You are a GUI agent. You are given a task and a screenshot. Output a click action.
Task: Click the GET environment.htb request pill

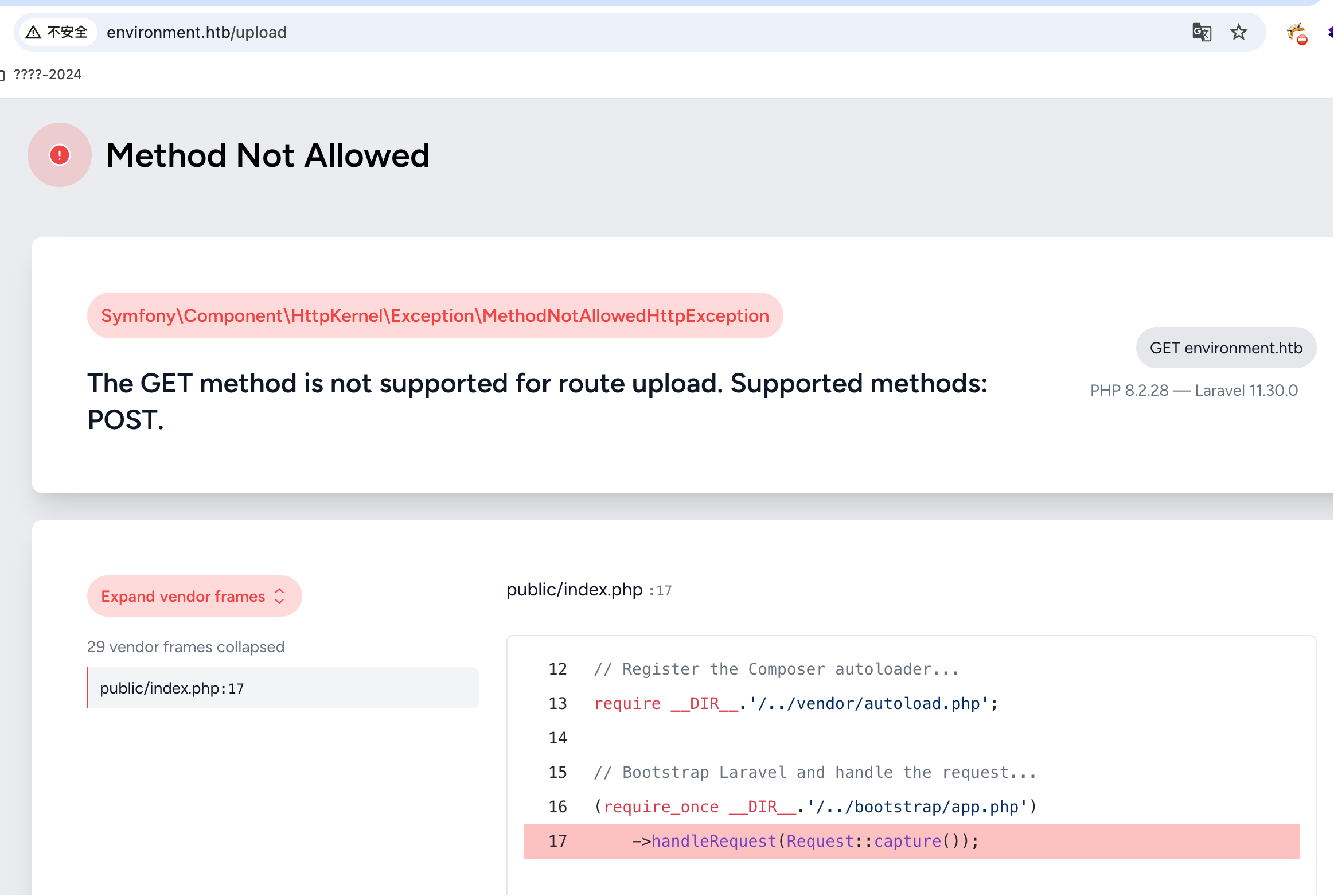click(x=1226, y=348)
